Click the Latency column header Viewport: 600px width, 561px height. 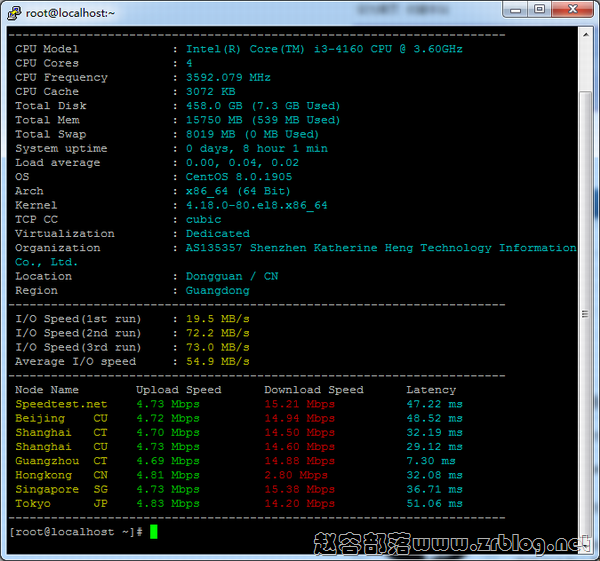click(430, 390)
